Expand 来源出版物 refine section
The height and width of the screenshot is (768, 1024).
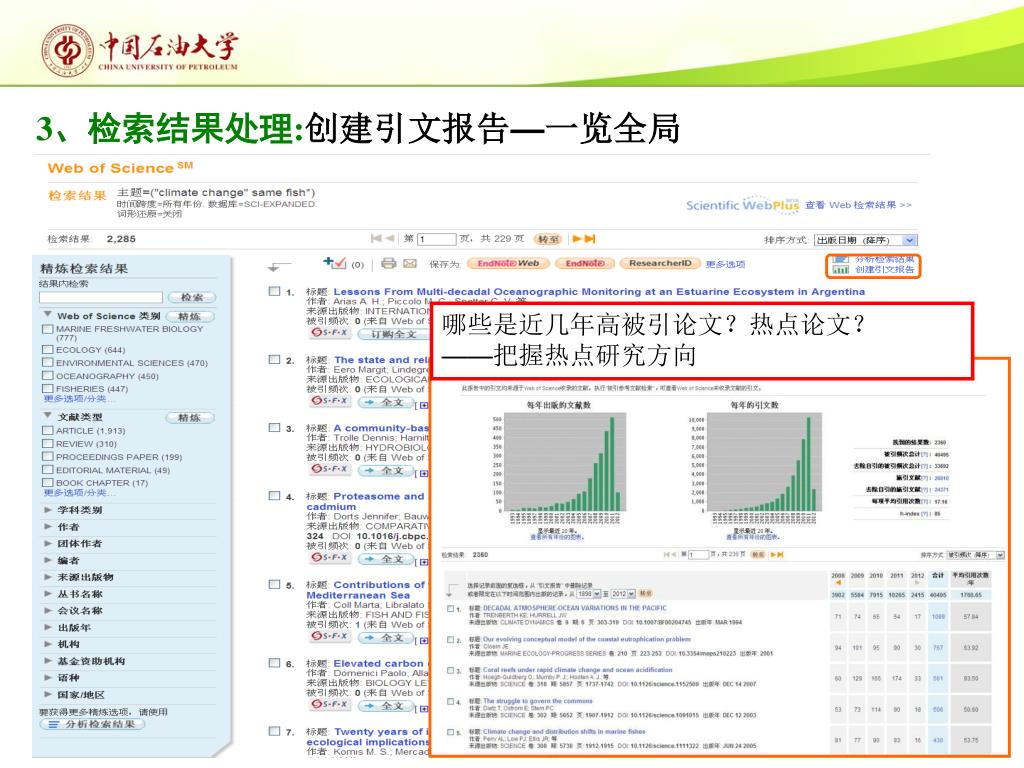tap(48, 577)
